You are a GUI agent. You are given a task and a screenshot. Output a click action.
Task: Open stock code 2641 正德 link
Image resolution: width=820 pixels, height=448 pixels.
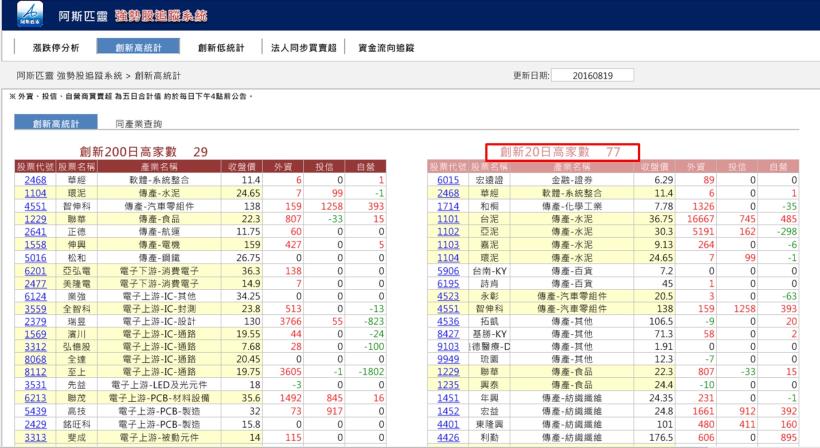tap(35, 232)
